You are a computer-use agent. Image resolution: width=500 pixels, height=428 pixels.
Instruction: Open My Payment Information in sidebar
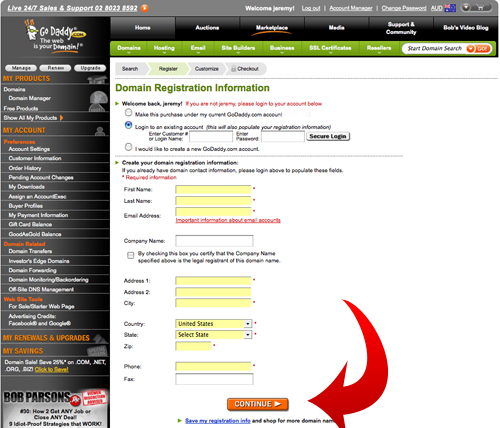coord(38,215)
